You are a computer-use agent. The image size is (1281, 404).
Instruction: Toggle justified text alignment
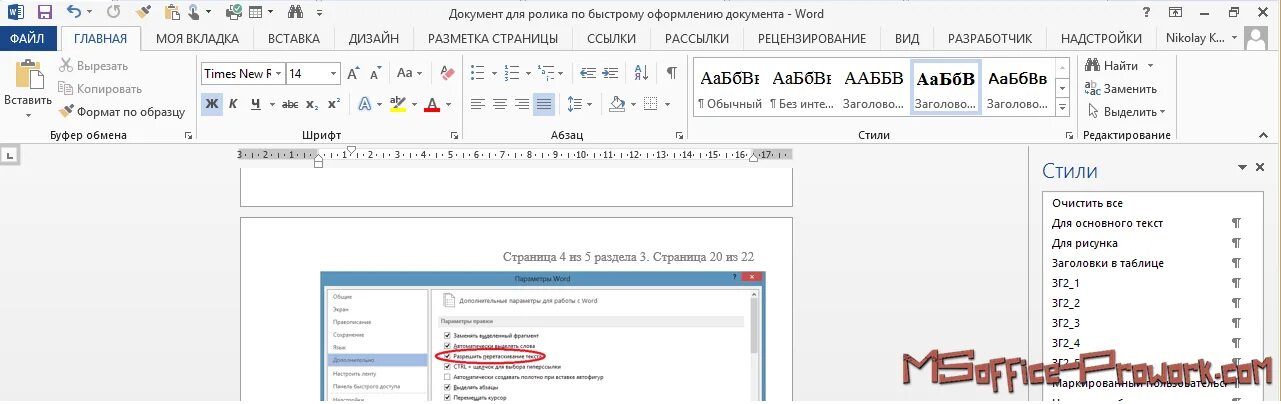tap(544, 104)
